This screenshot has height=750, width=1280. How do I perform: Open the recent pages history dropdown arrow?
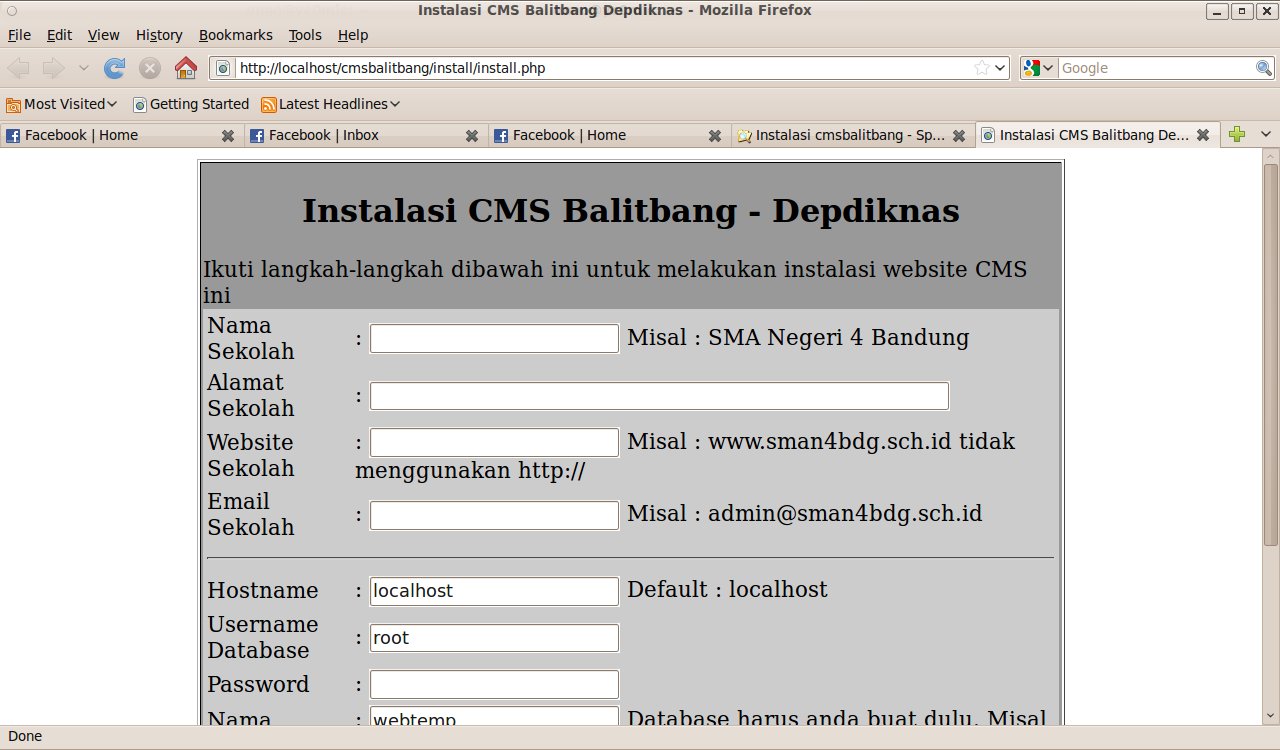tap(84, 68)
